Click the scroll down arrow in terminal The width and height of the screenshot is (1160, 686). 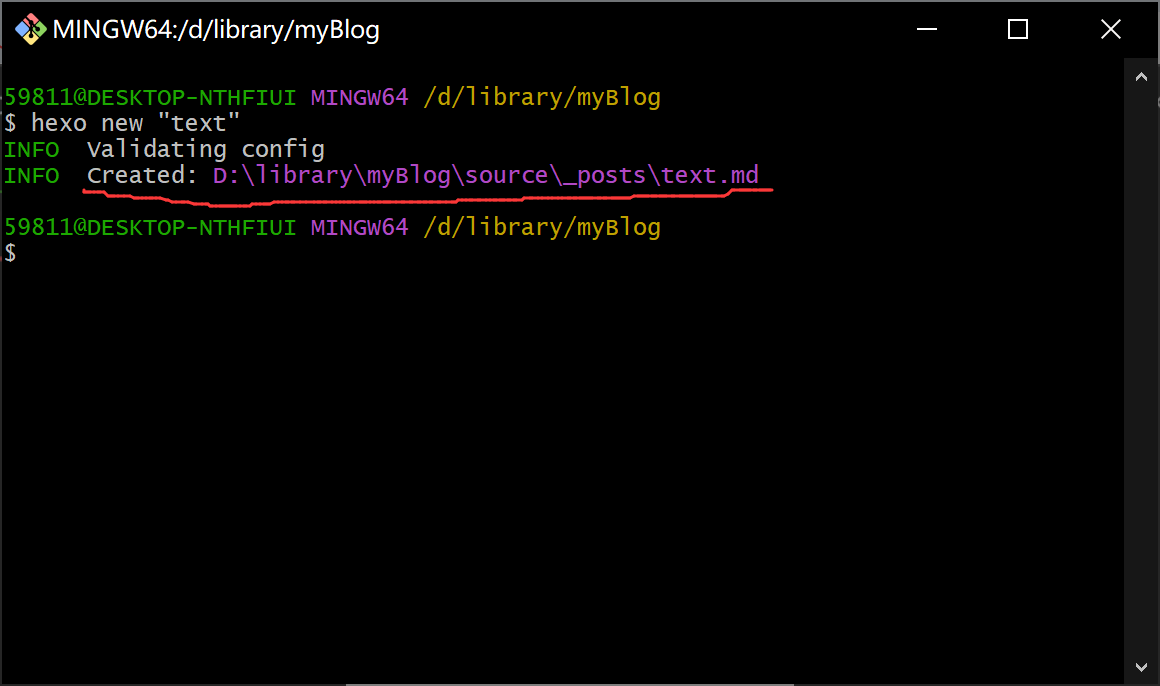click(x=1142, y=667)
